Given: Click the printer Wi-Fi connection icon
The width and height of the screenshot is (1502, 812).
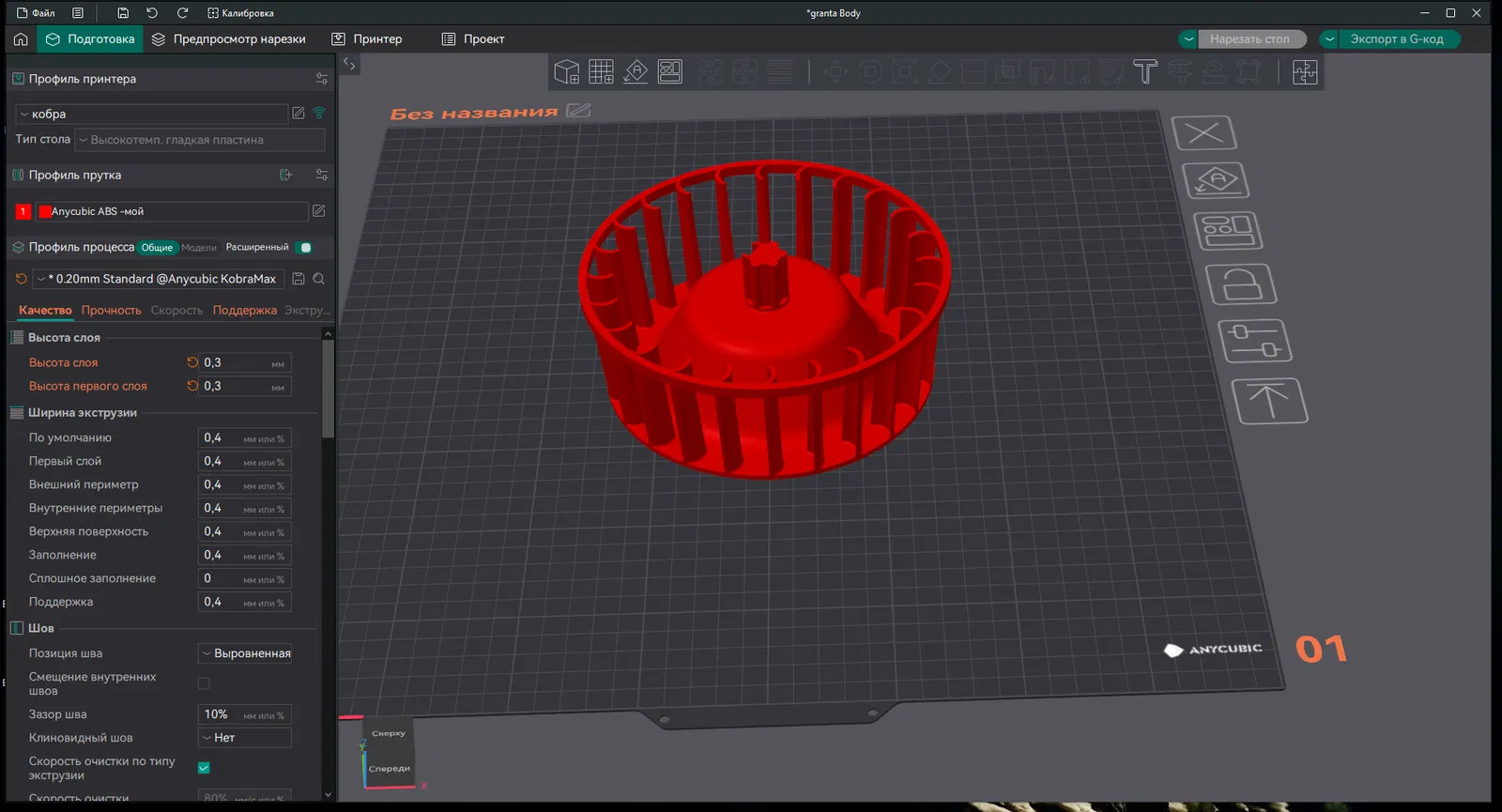Looking at the screenshot, I should coord(319,114).
